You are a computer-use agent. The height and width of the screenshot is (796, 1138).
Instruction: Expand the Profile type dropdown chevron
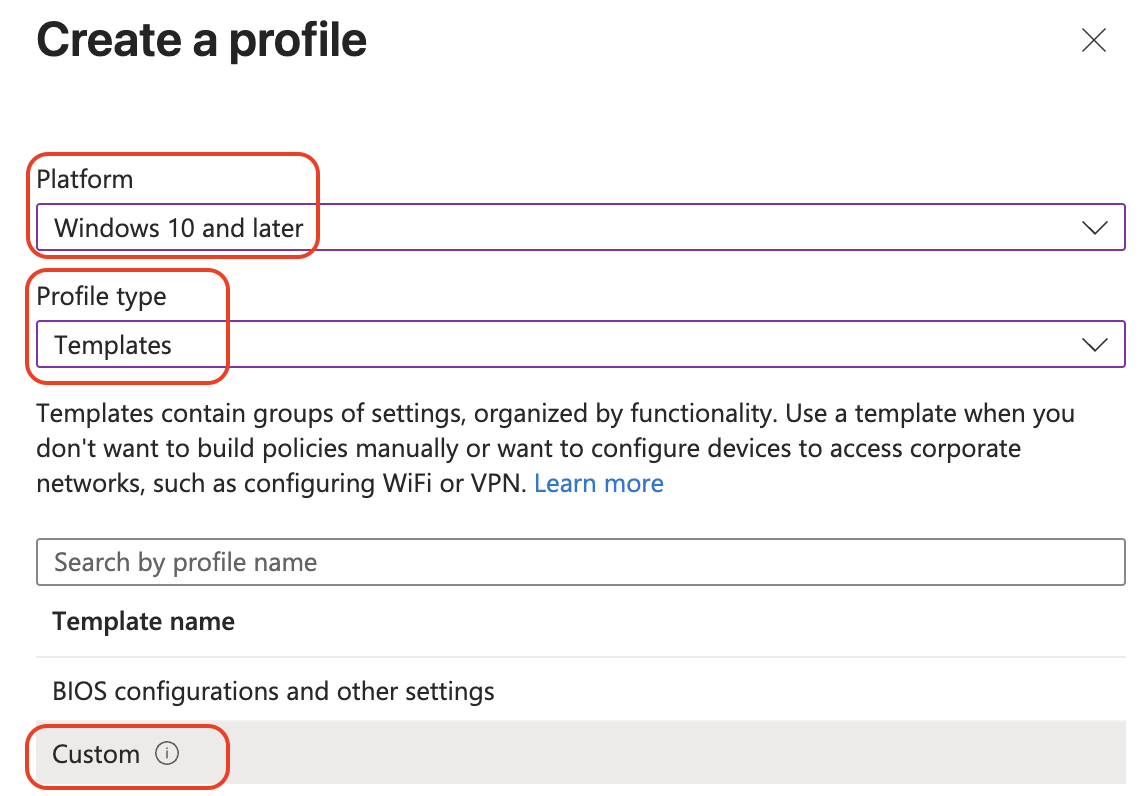(1094, 345)
